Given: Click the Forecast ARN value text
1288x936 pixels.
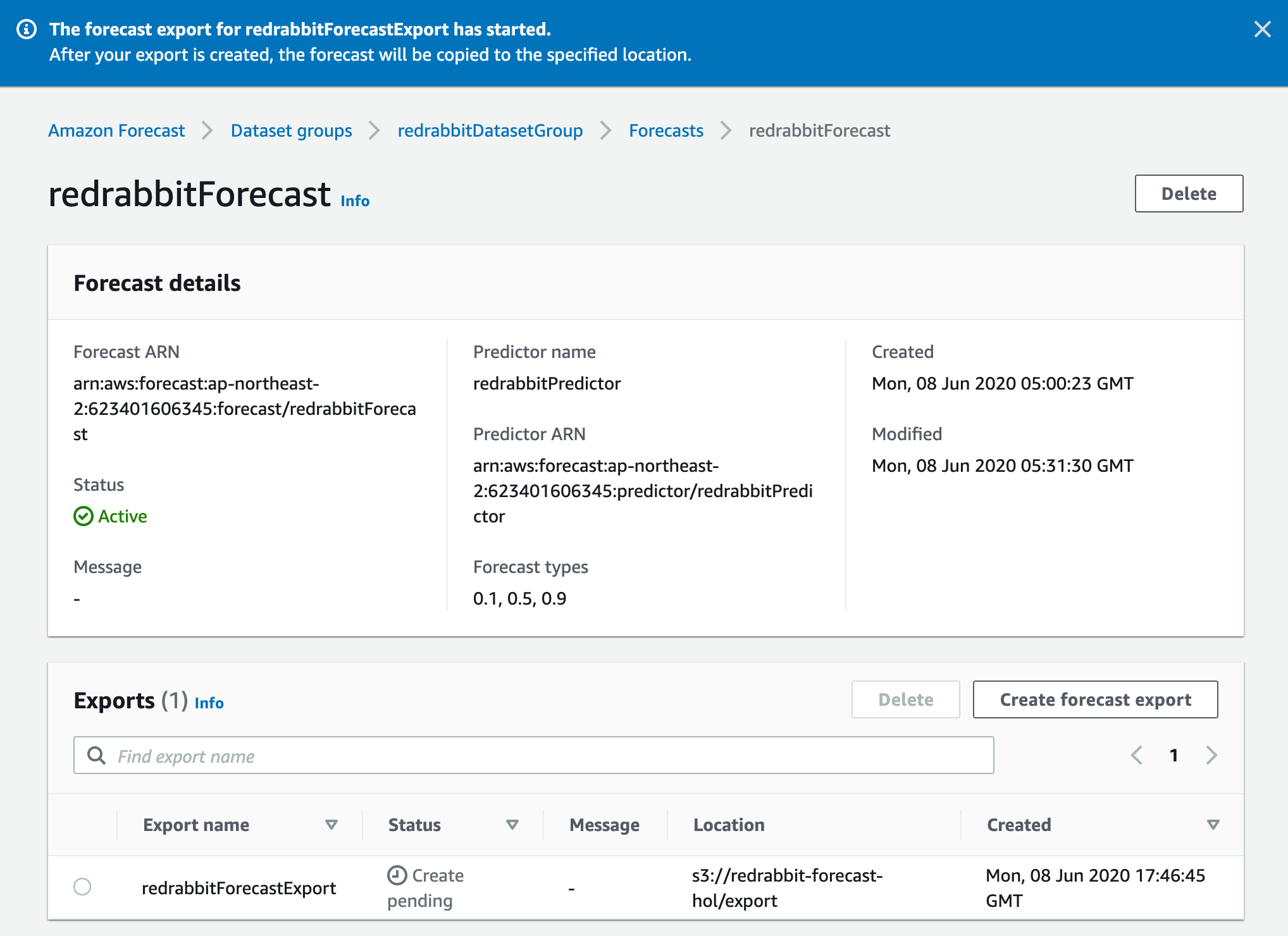Looking at the screenshot, I should pyautogui.click(x=245, y=409).
